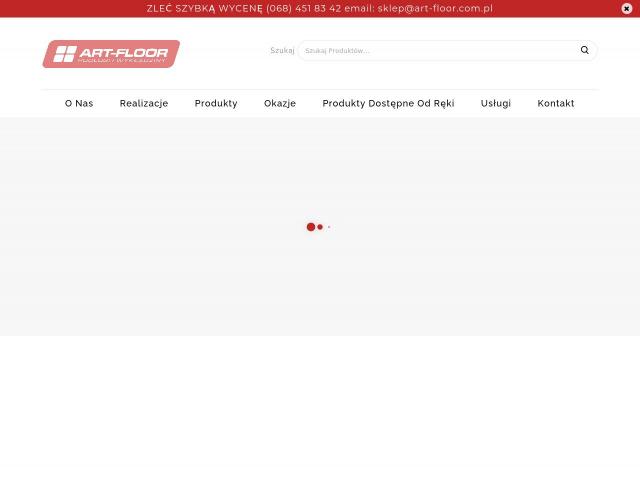The image size is (640, 480).
Task: Open the Okazje menu item
Action: [280, 103]
